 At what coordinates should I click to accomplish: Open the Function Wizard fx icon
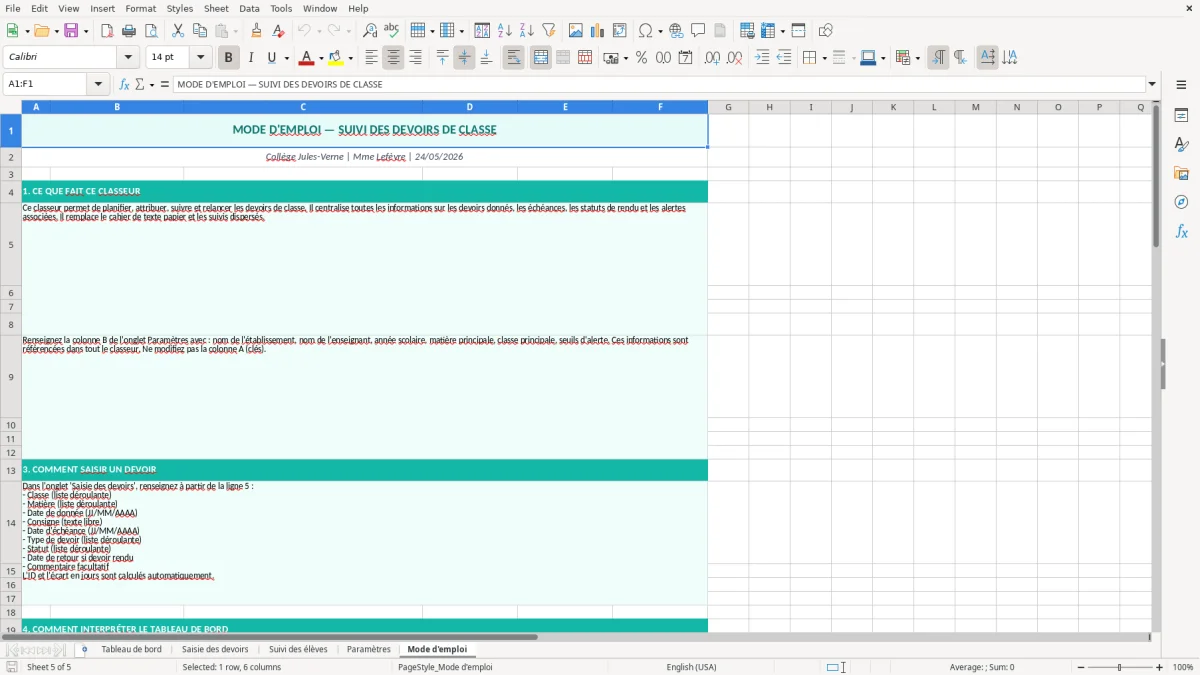tap(124, 84)
